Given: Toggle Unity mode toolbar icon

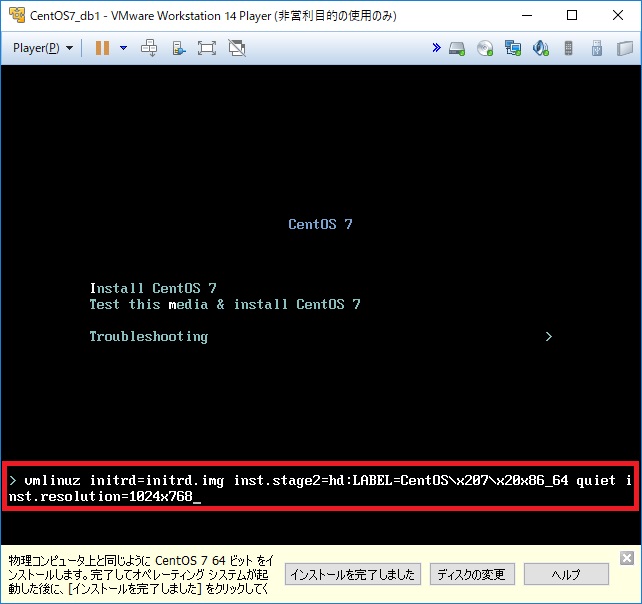Looking at the screenshot, I should [x=237, y=48].
